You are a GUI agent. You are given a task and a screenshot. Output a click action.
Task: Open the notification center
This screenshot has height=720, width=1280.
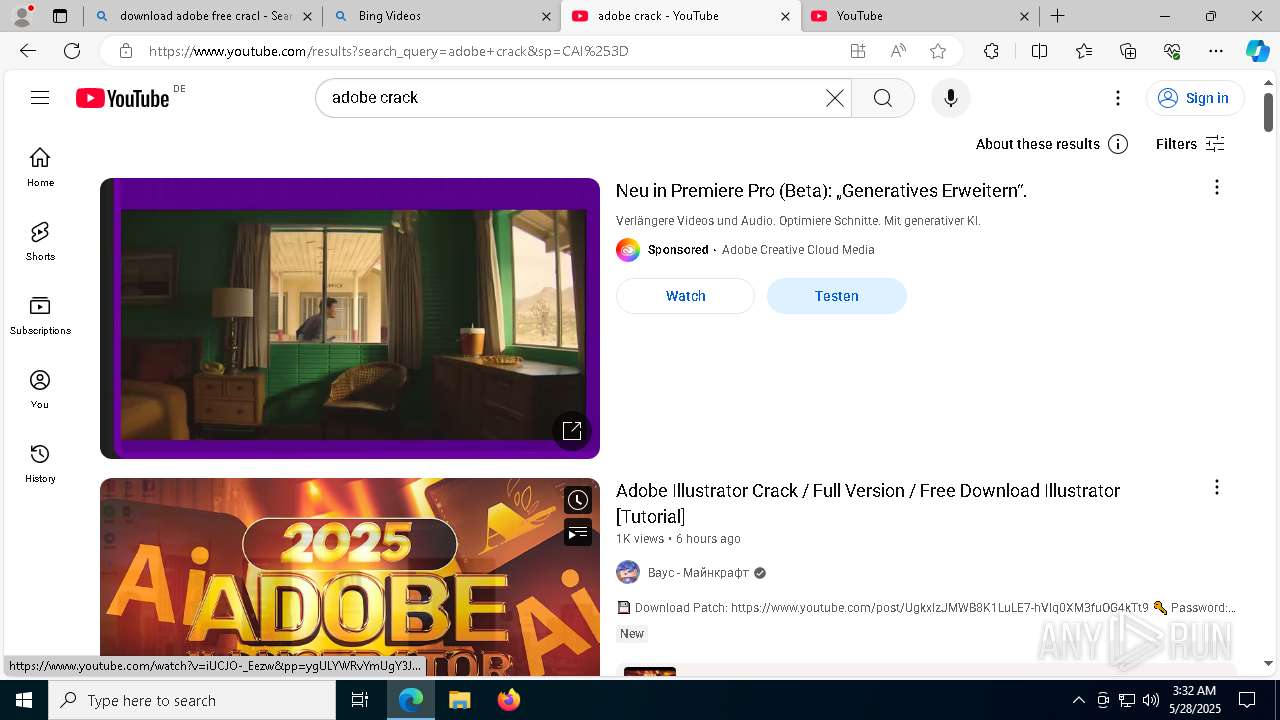[x=1247, y=700]
